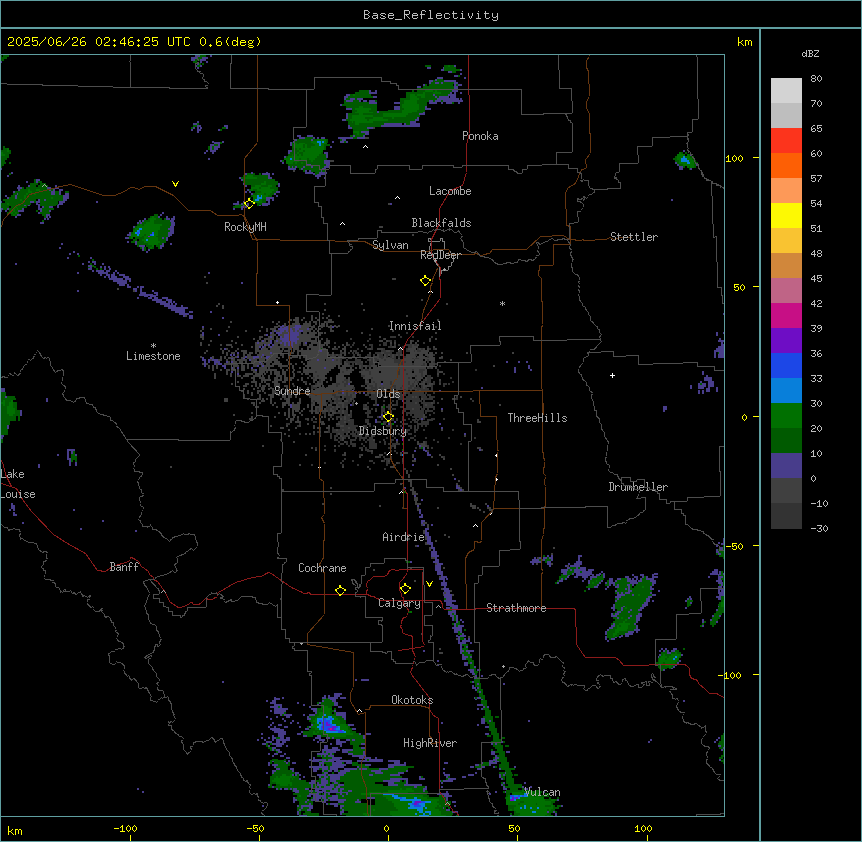Click the white plus marker north of Drumheller
This screenshot has height=842, width=862.
(612, 375)
